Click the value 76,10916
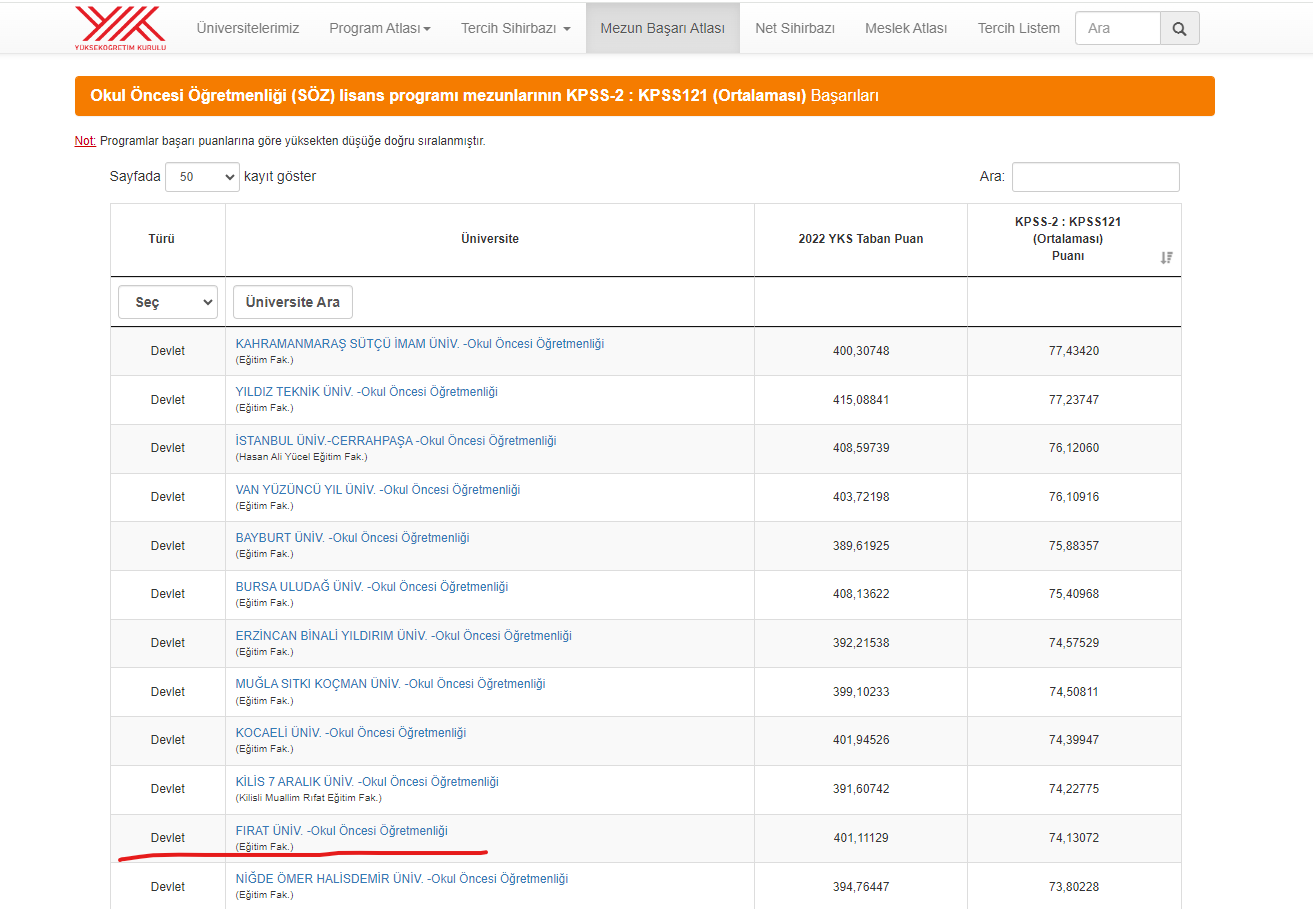This screenshot has width=1313, height=909. coord(1074,497)
